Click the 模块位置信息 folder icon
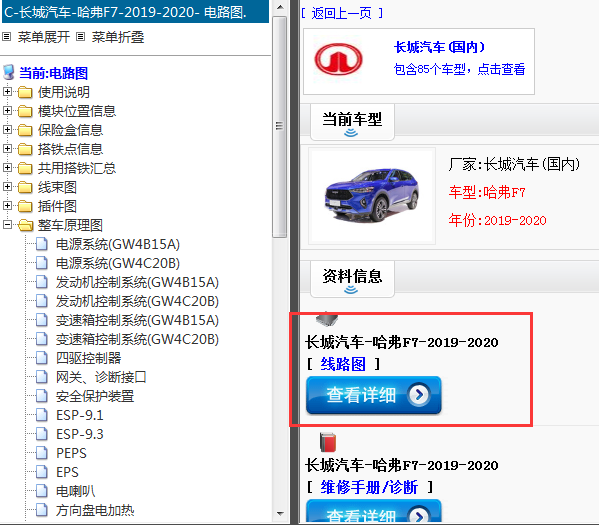This screenshot has width=599, height=525. (25, 111)
